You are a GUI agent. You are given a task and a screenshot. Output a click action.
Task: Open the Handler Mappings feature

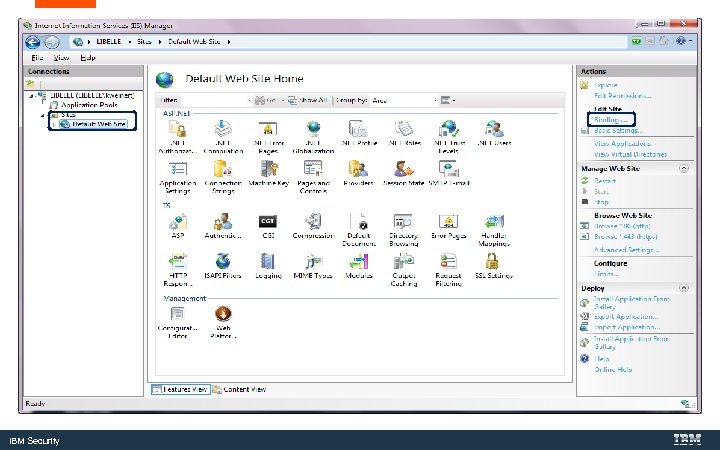[494, 230]
